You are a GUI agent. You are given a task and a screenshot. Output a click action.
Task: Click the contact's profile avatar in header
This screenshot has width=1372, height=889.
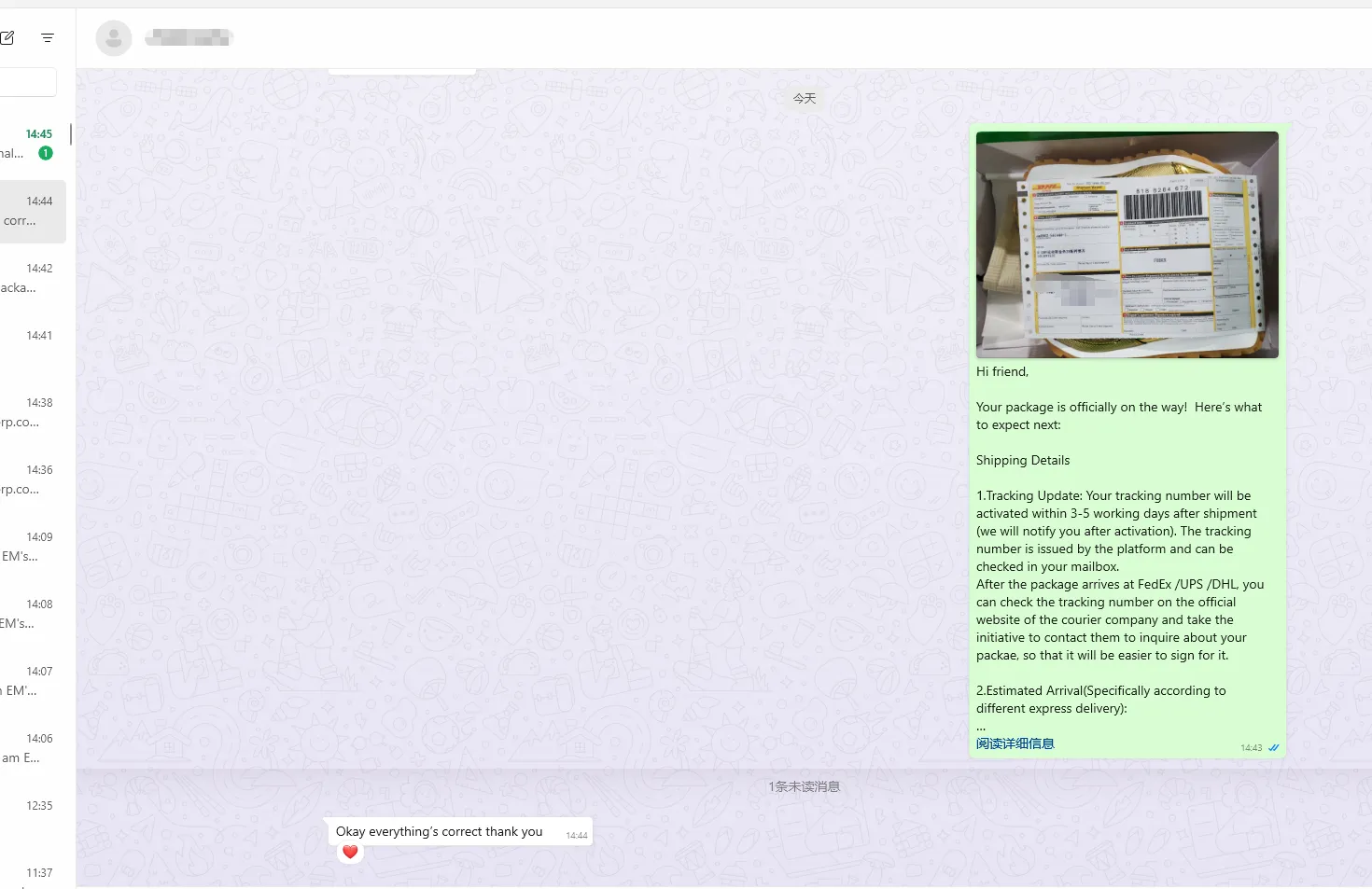tap(114, 38)
